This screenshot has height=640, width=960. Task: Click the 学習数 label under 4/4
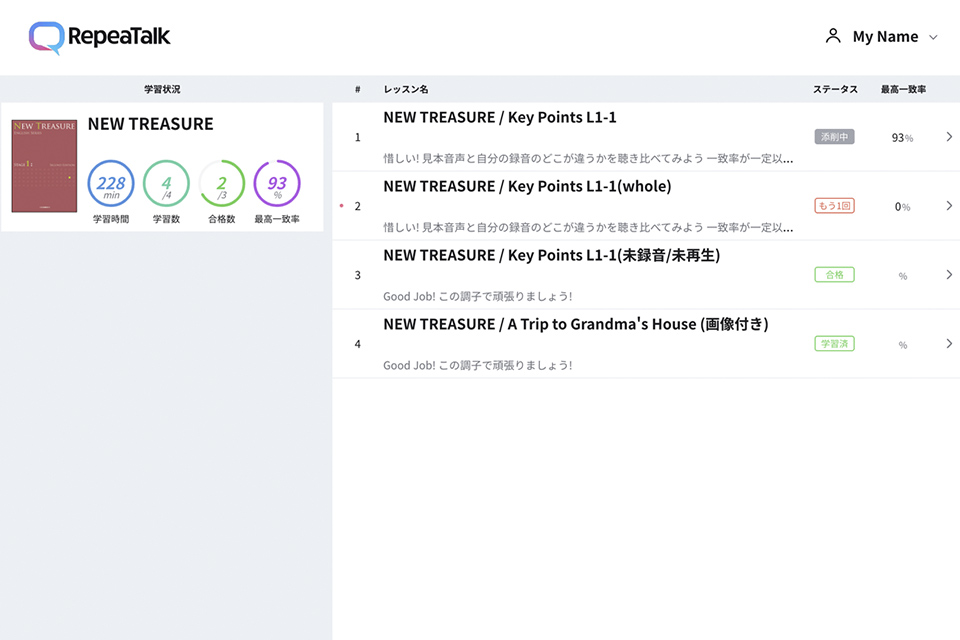point(166,219)
